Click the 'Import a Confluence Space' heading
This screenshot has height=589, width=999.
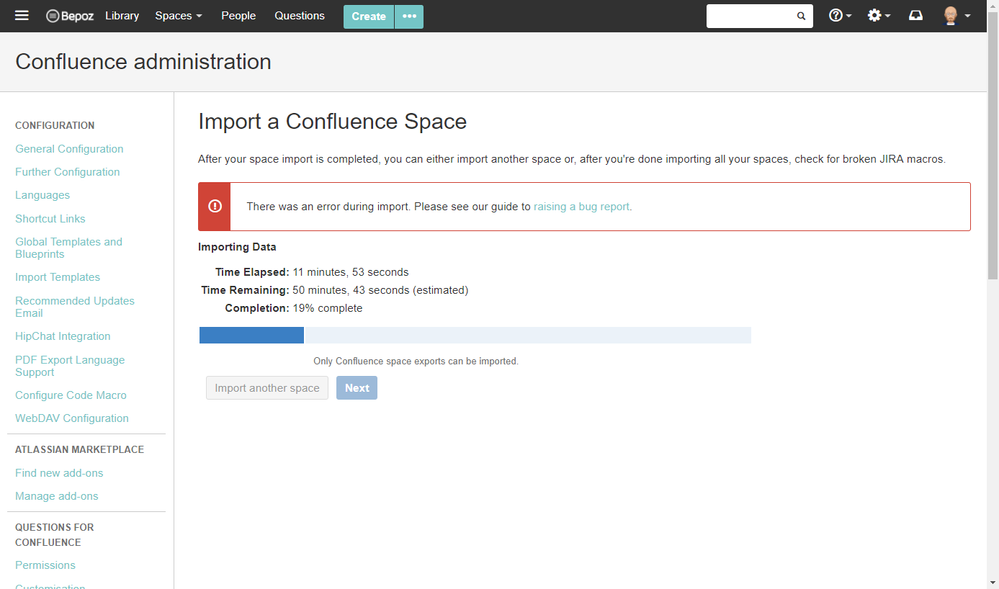coord(333,121)
